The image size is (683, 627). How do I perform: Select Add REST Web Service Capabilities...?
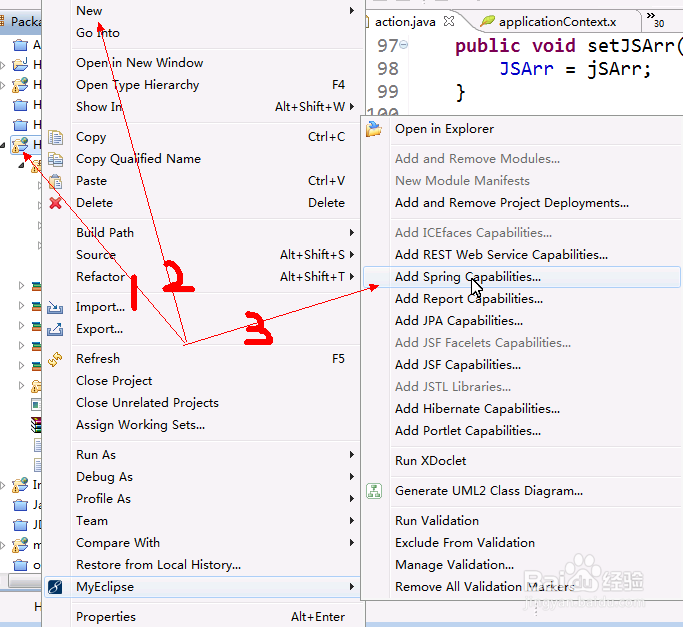[522, 255]
